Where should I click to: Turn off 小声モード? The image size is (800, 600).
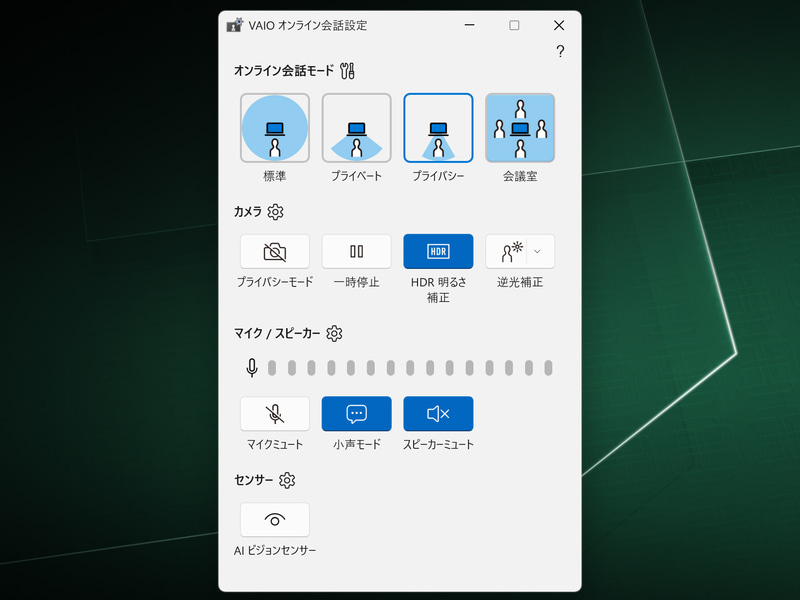pyautogui.click(x=356, y=413)
